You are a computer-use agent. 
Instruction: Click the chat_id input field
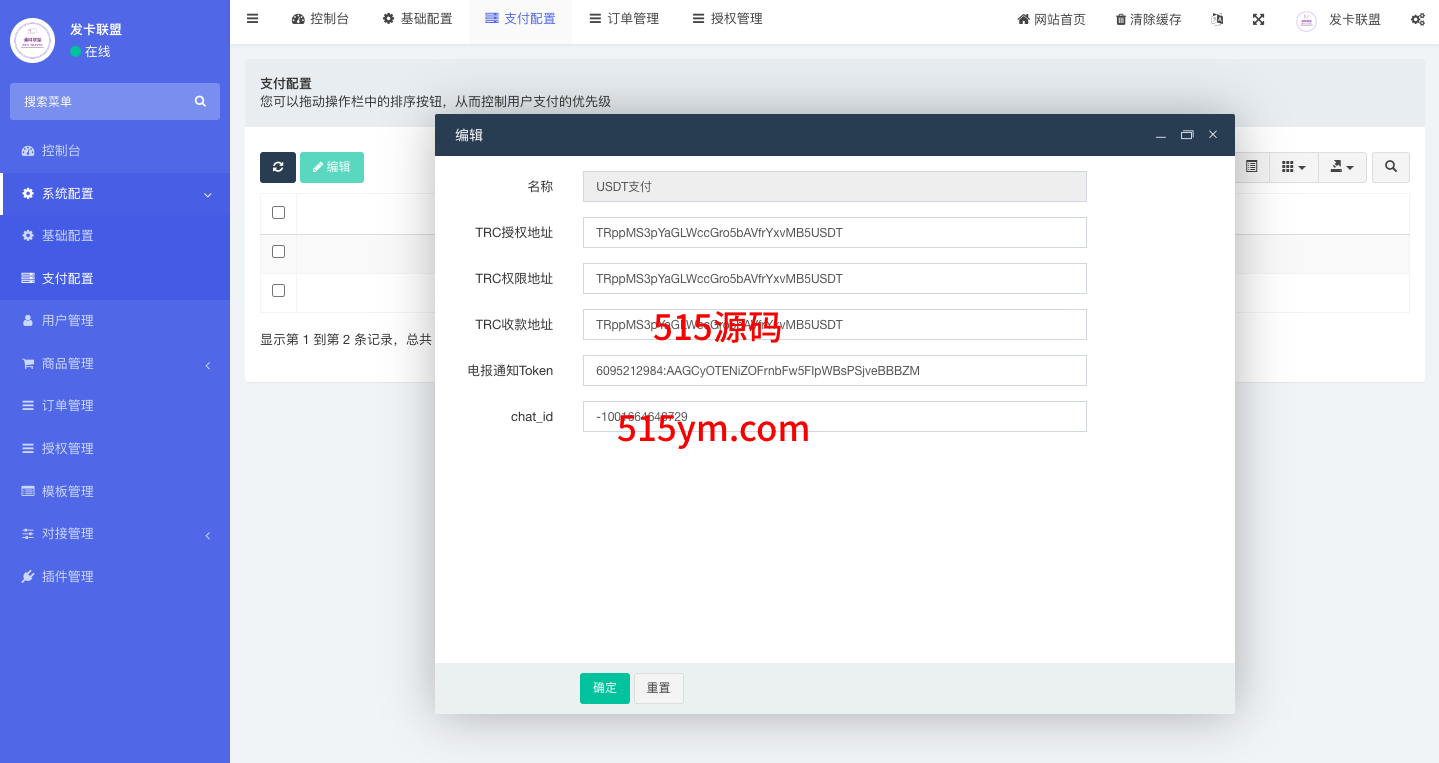[834, 416]
